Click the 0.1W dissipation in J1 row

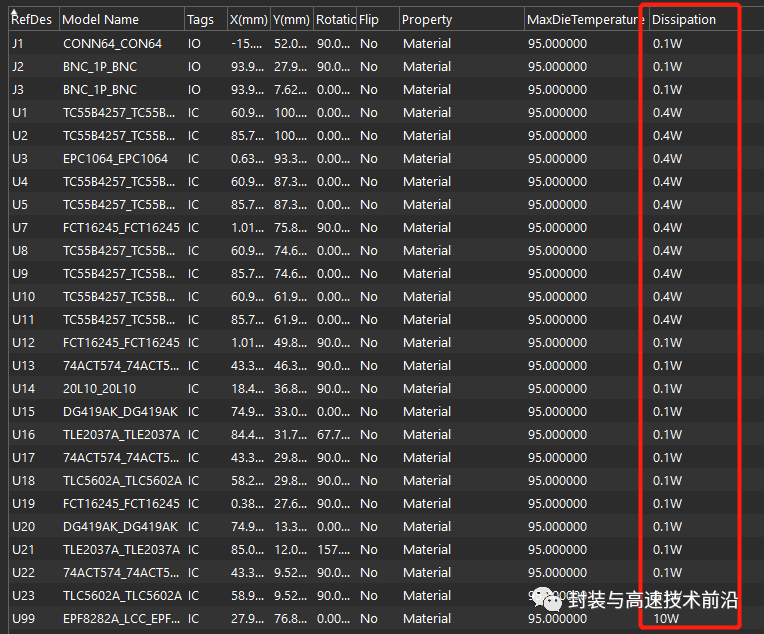667,44
